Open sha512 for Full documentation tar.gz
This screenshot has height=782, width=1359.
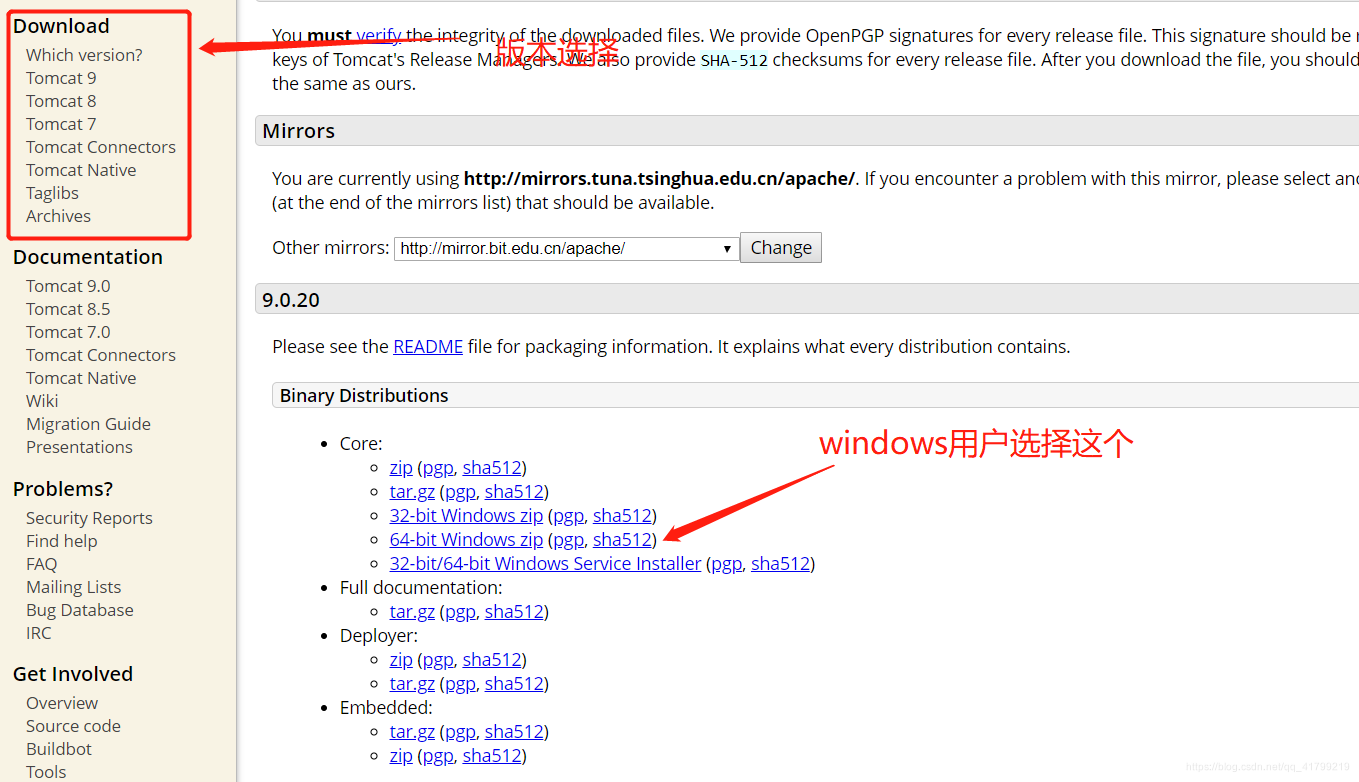pos(514,611)
